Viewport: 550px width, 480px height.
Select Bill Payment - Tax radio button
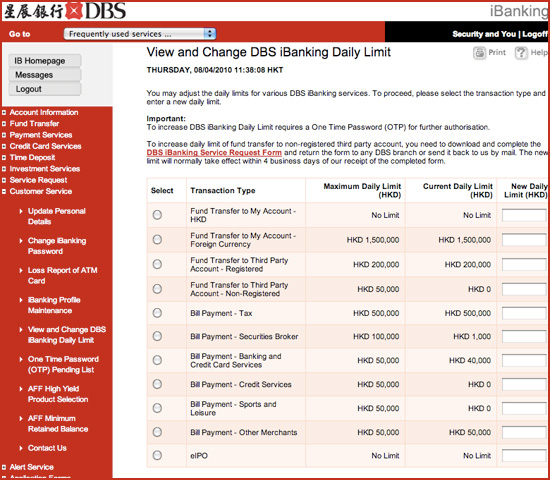coord(157,313)
